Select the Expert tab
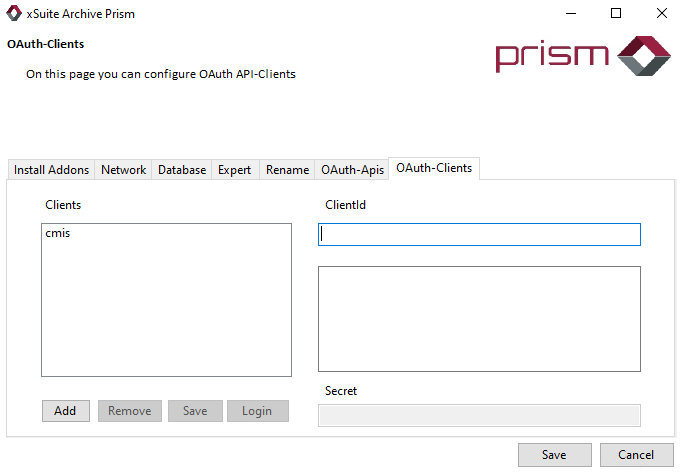The image size is (684, 472). (x=235, y=170)
